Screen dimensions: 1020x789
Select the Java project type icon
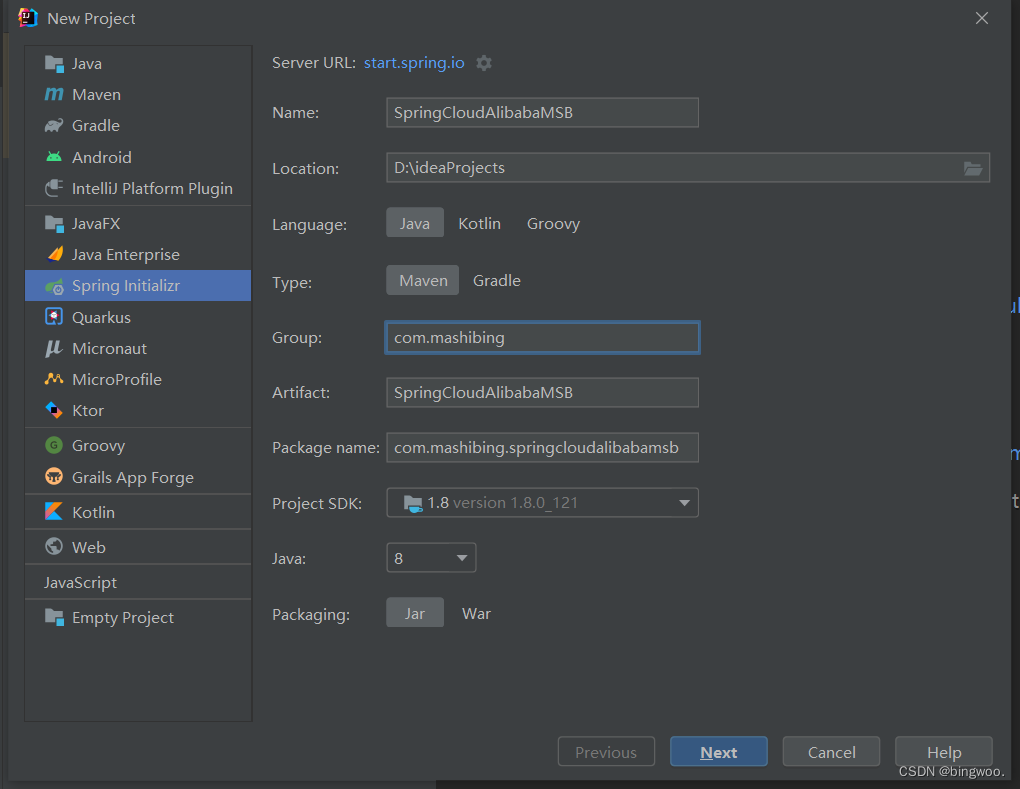[54, 64]
